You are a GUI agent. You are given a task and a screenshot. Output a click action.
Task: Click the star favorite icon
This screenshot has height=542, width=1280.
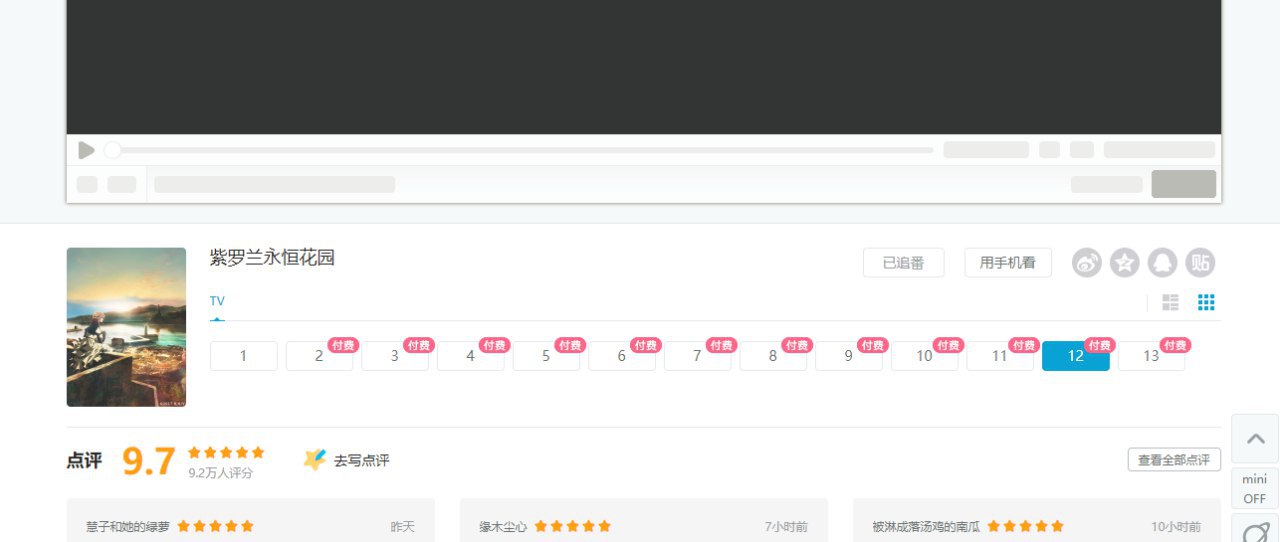1125,263
